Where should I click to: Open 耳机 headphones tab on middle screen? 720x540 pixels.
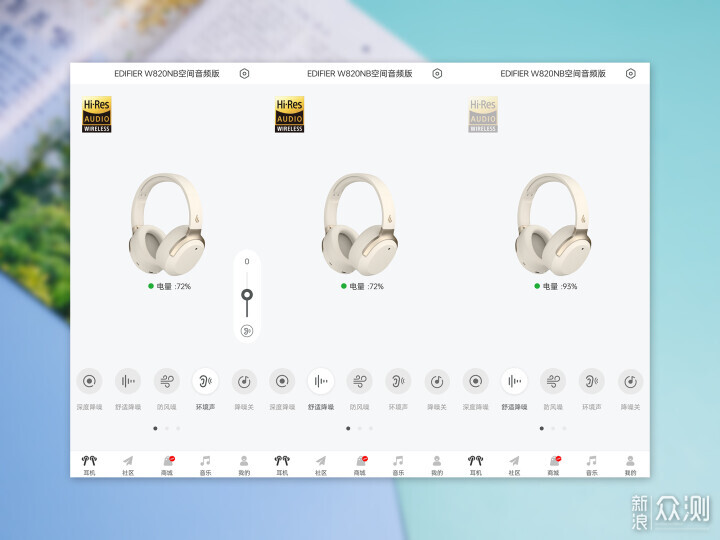click(282, 465)
